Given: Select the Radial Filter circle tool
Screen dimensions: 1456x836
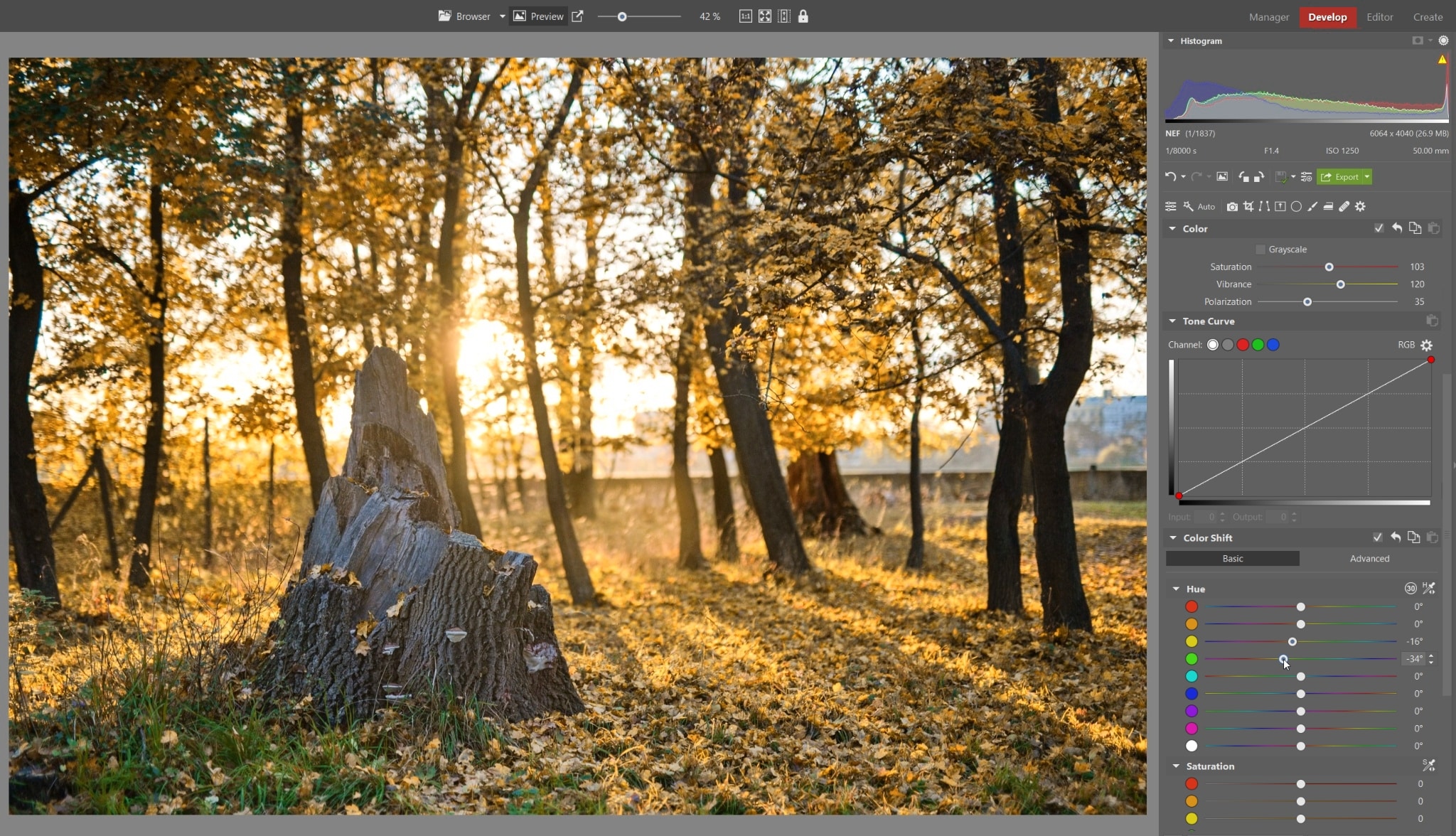Looking at the screenshot, I should tap(1296, 206).
